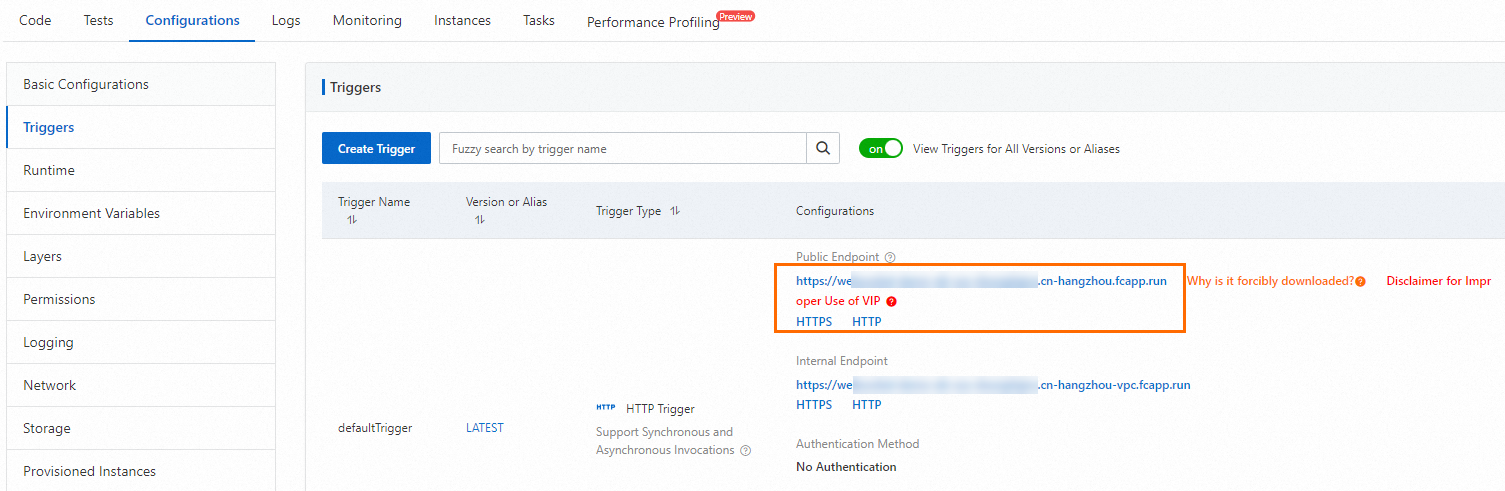Open the Logs tab
The width and height of the screenshot is (1505, 491).
(x=286, y=20)
